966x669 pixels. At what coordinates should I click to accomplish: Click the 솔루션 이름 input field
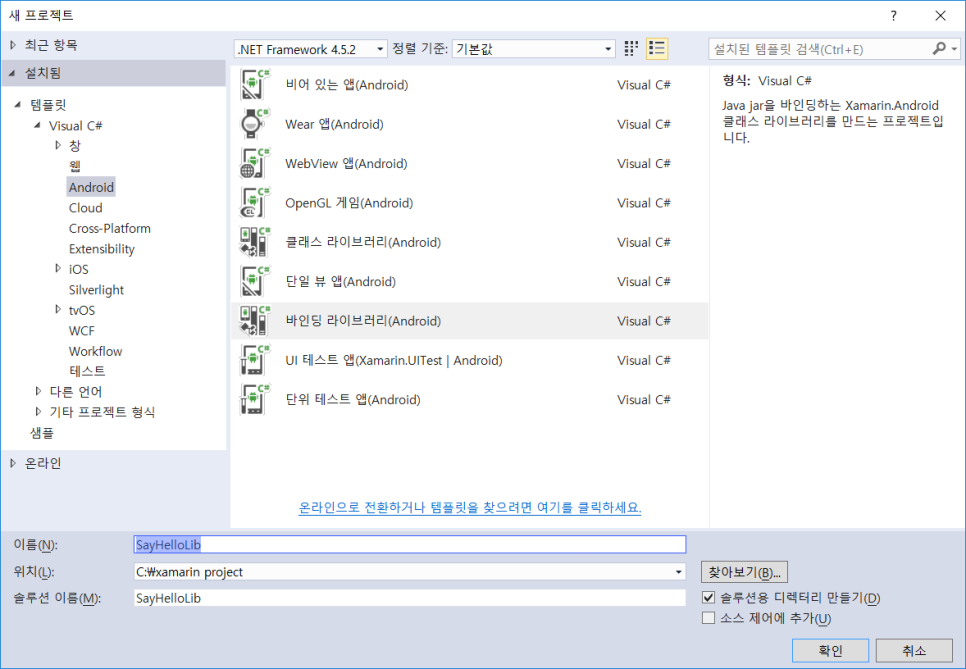coord(410,598)
